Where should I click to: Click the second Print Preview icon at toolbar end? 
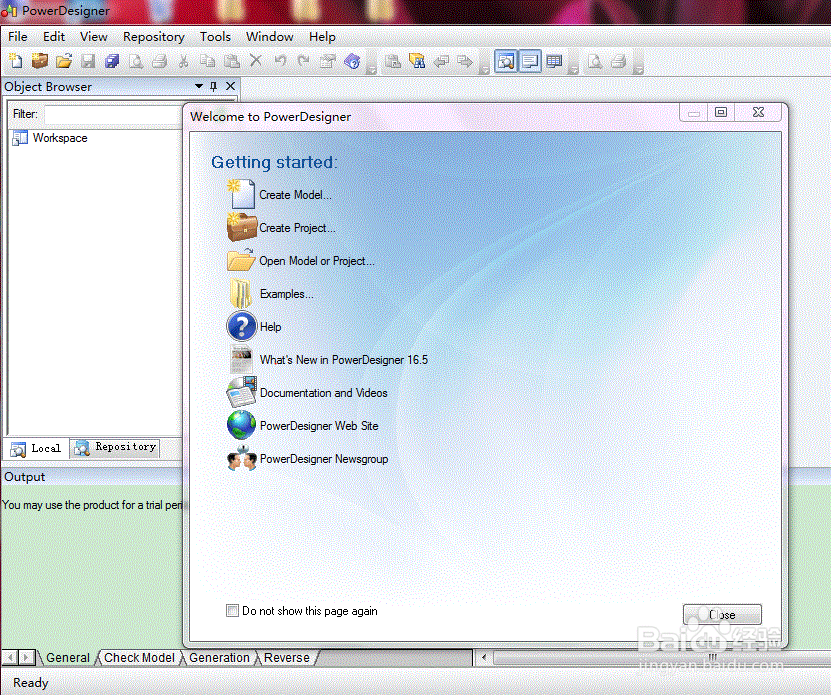[595, 61]
